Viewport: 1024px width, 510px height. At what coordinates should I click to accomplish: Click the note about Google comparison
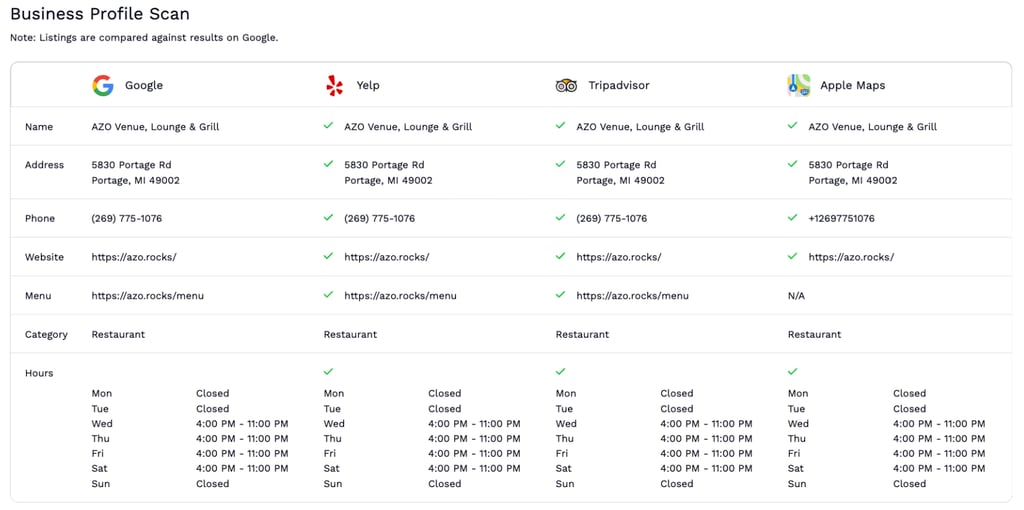tap(144, 38)
